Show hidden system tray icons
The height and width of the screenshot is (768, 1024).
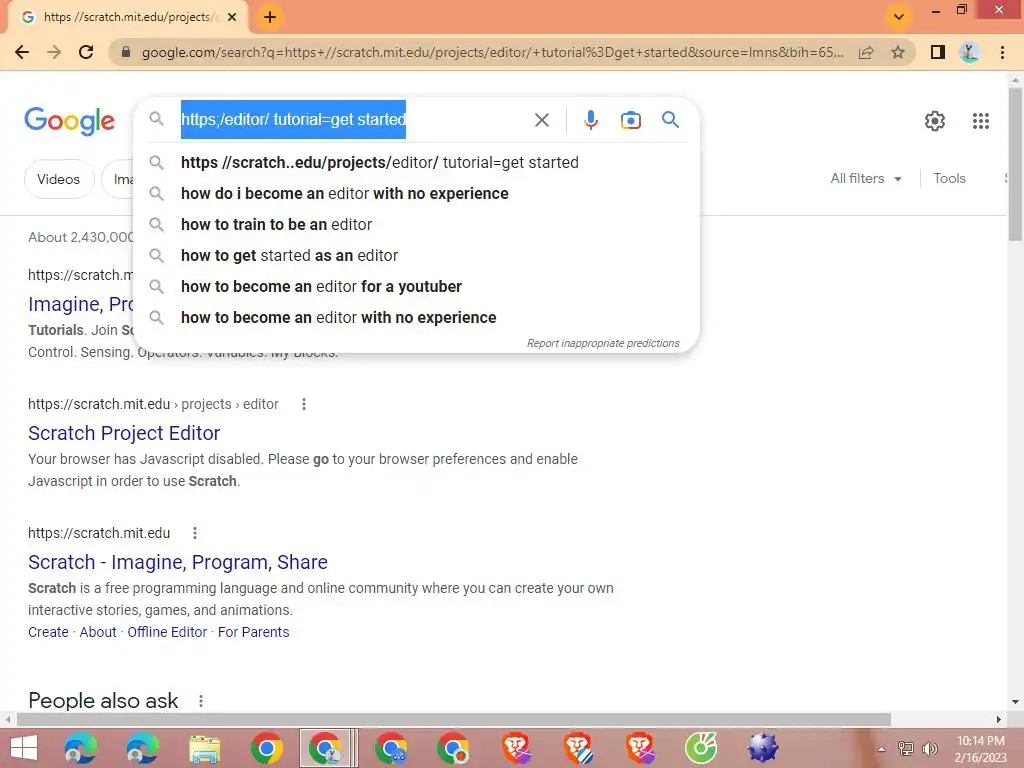pyautogui.click(x=881, y=749)
